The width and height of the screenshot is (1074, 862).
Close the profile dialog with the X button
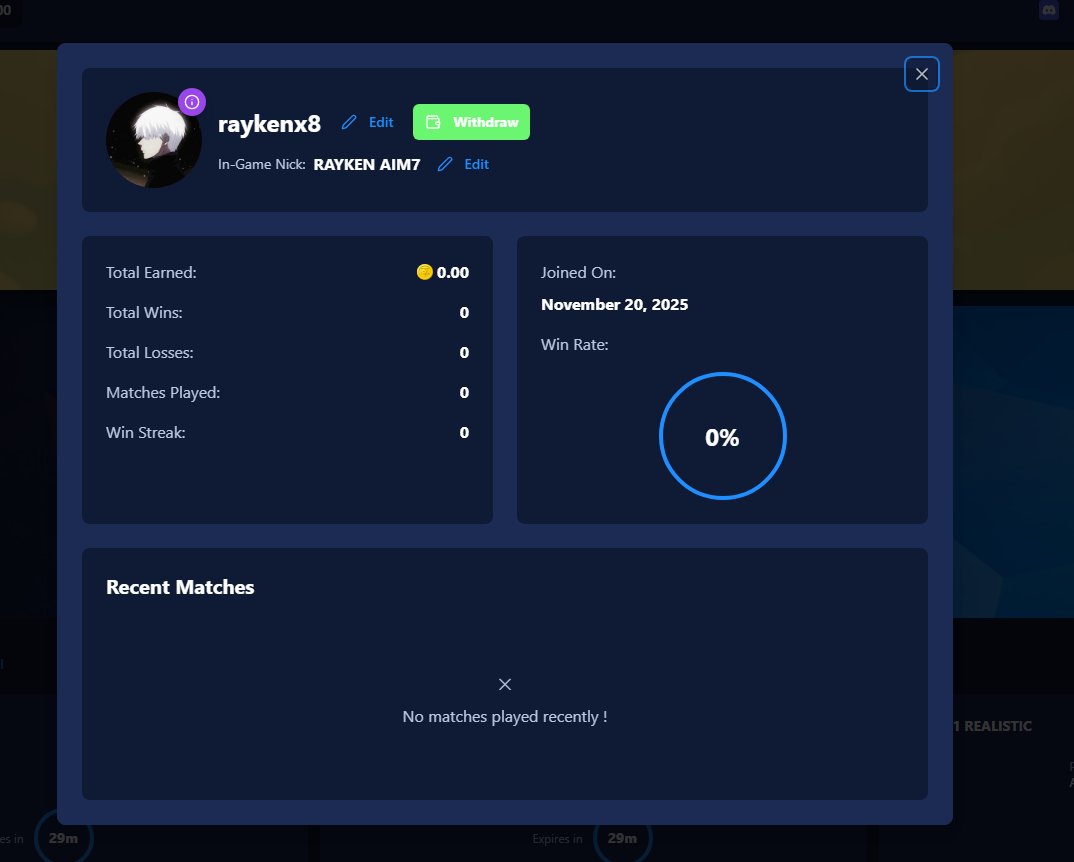point(921,74)
